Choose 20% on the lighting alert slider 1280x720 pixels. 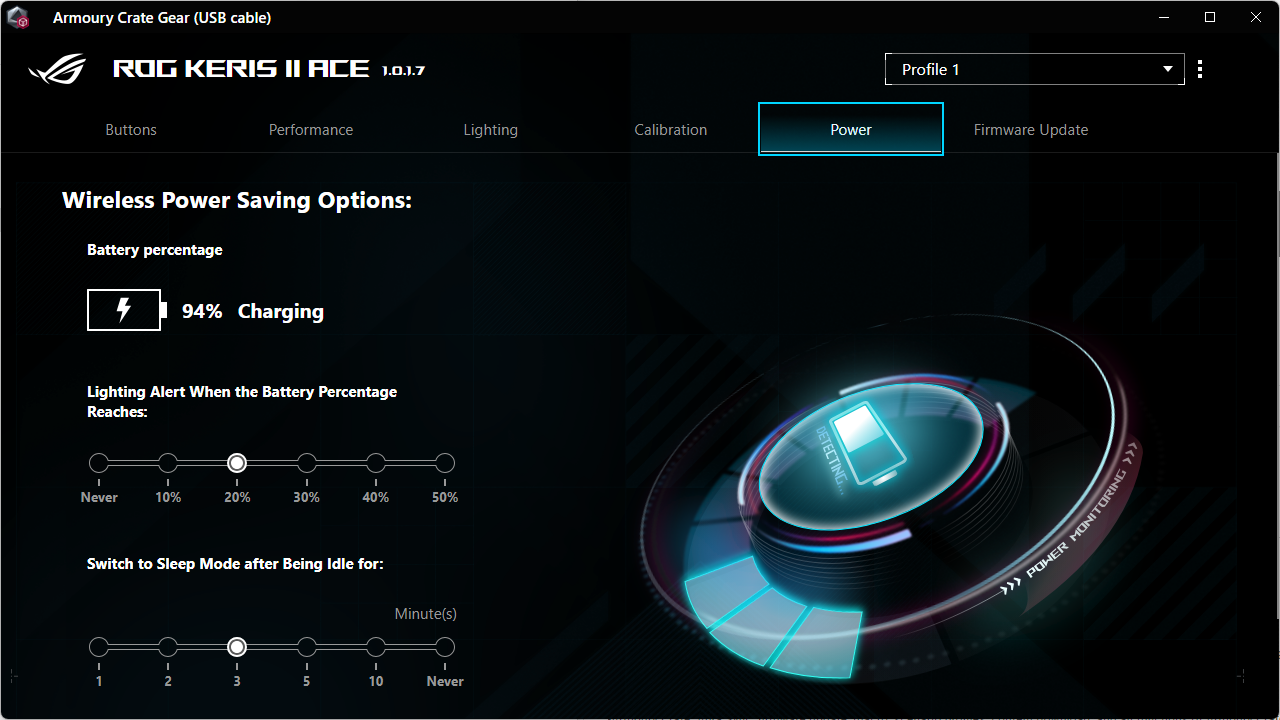coord(237,463)
